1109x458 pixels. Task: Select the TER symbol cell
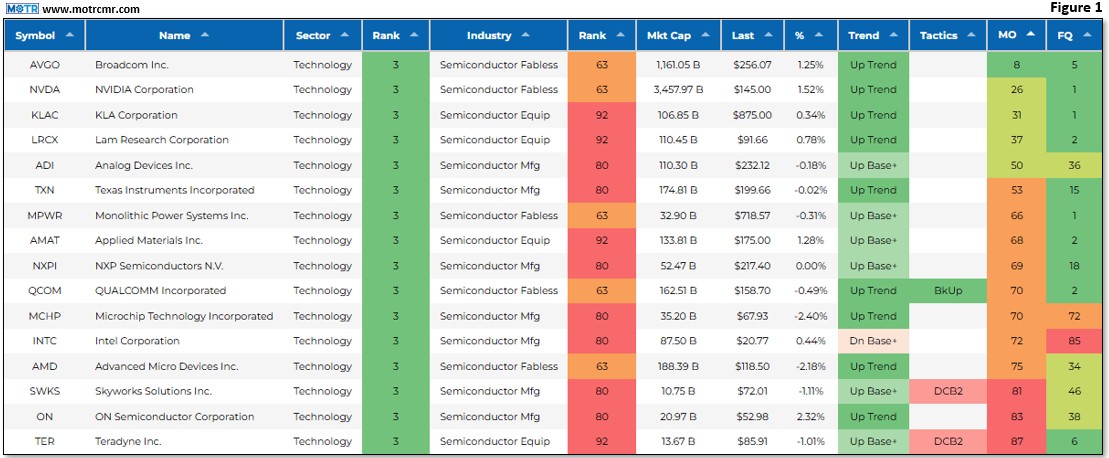point(44,441)
